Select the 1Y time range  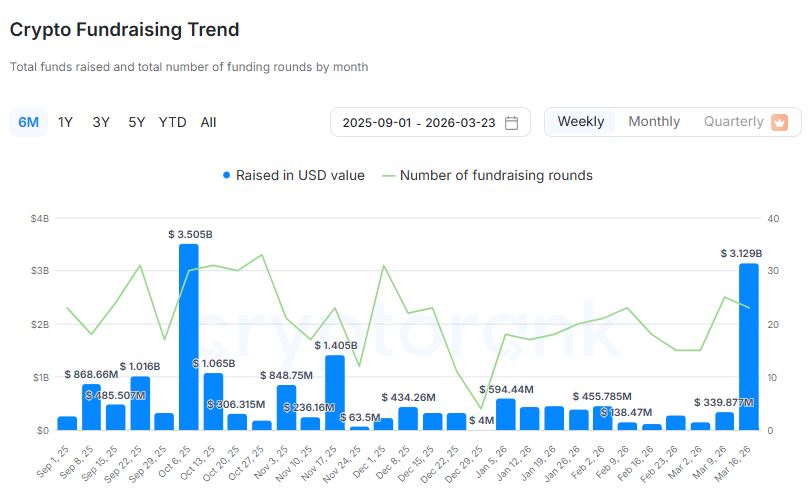coord(66,122)
